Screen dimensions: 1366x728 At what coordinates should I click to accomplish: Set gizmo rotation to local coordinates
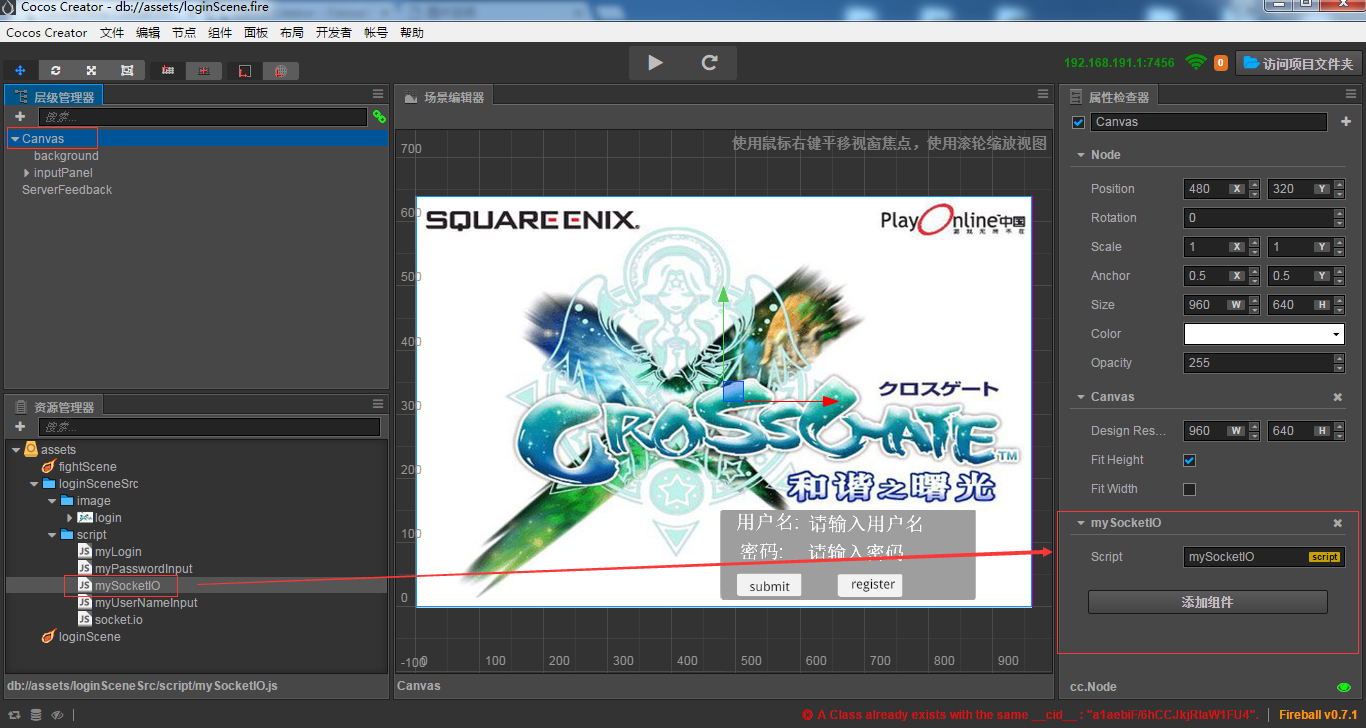click(x=244, y=71)
